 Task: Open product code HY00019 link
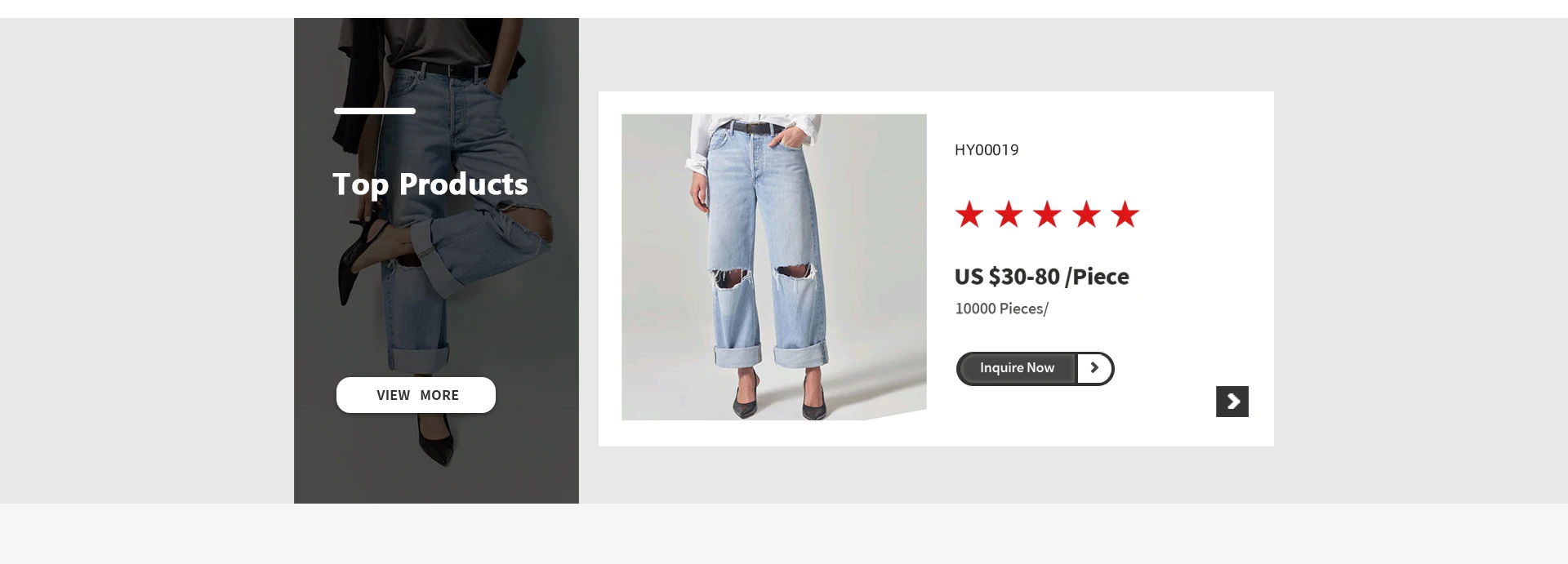[987, 150]
